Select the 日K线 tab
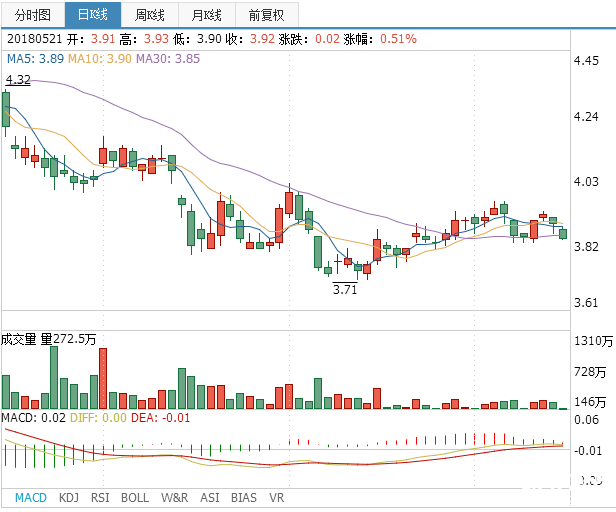 point(93,15)
